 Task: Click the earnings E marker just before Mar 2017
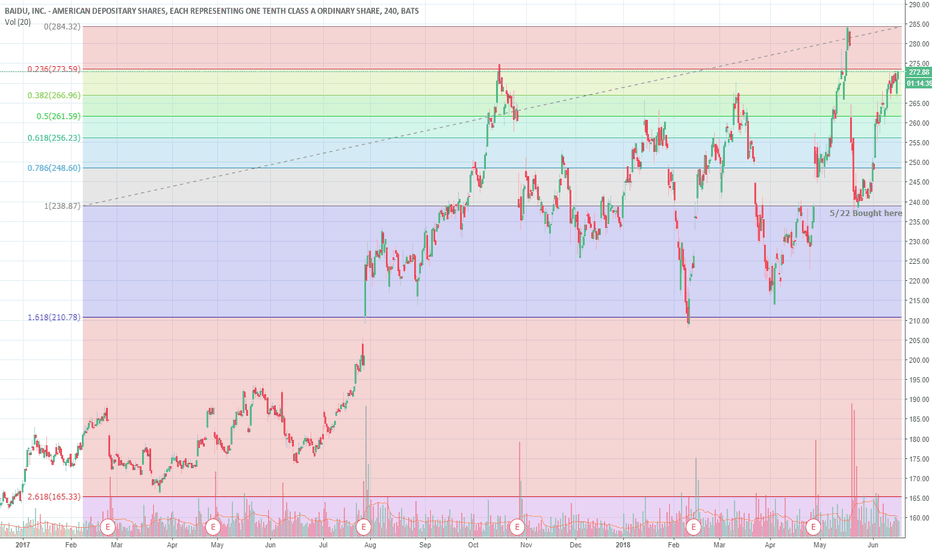pos(108,527)
